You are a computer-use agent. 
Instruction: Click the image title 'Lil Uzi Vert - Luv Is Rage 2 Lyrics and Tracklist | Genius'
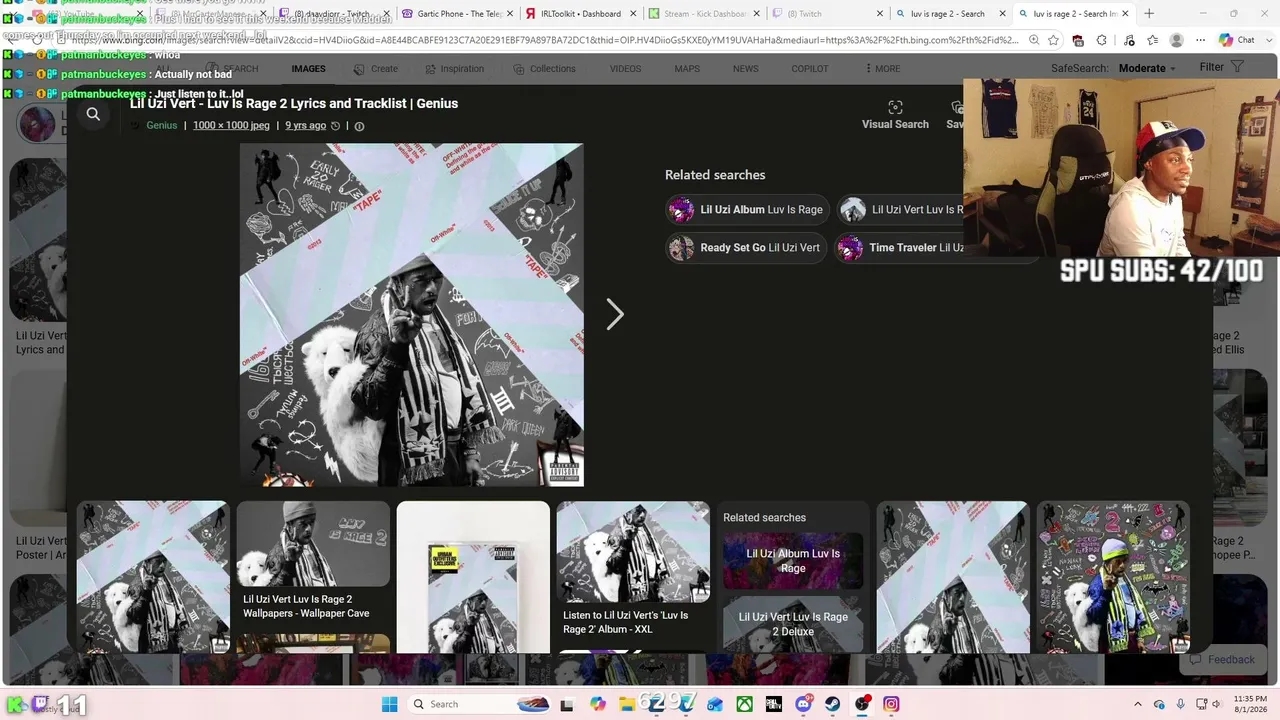pos(294,104)
